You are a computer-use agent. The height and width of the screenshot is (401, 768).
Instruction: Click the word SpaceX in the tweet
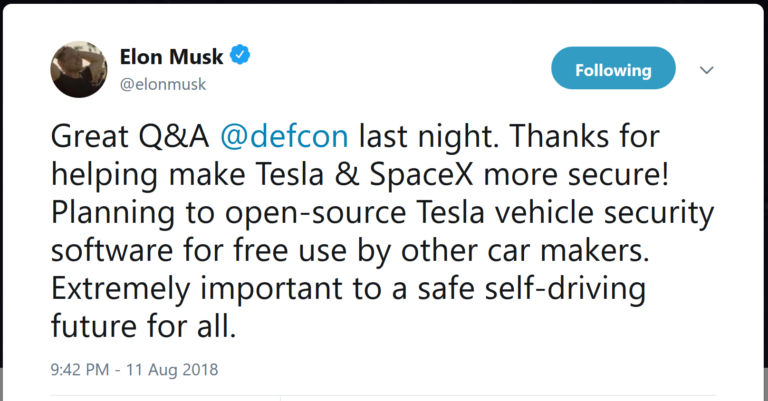tap(422, 174)
